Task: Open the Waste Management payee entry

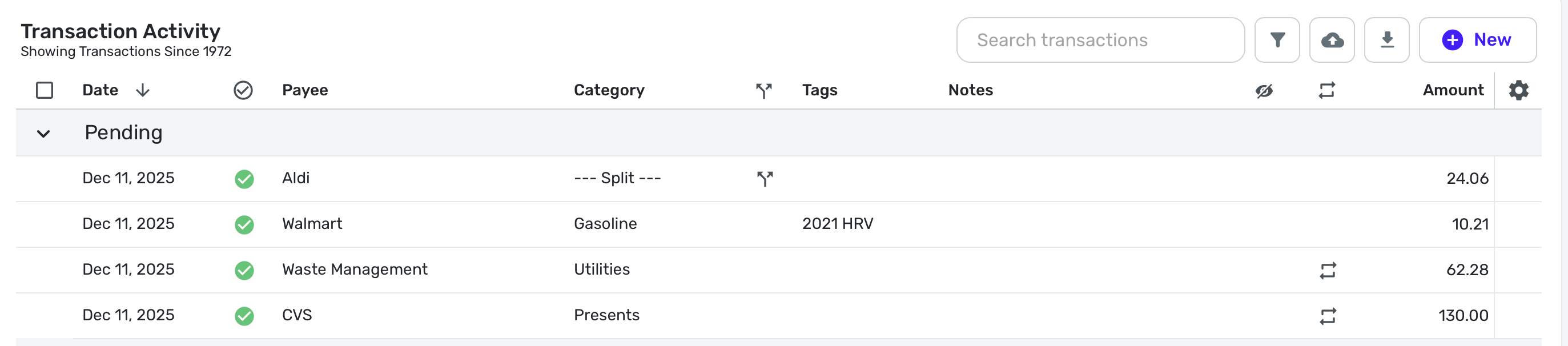Action: click(354, 269)
